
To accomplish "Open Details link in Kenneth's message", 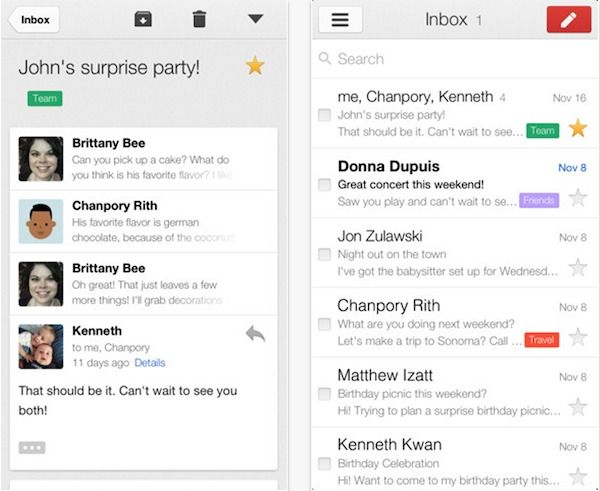I will click(150, 362).
